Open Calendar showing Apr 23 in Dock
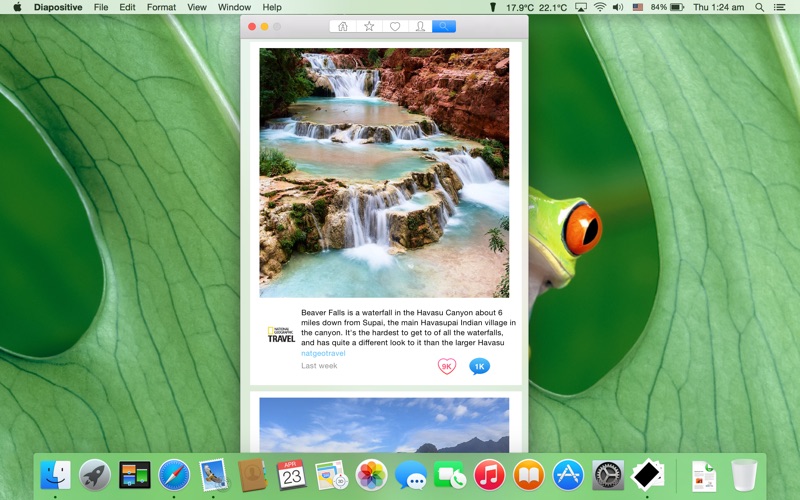The width and height of the screenshot is (800, 500). coord(292,475)
